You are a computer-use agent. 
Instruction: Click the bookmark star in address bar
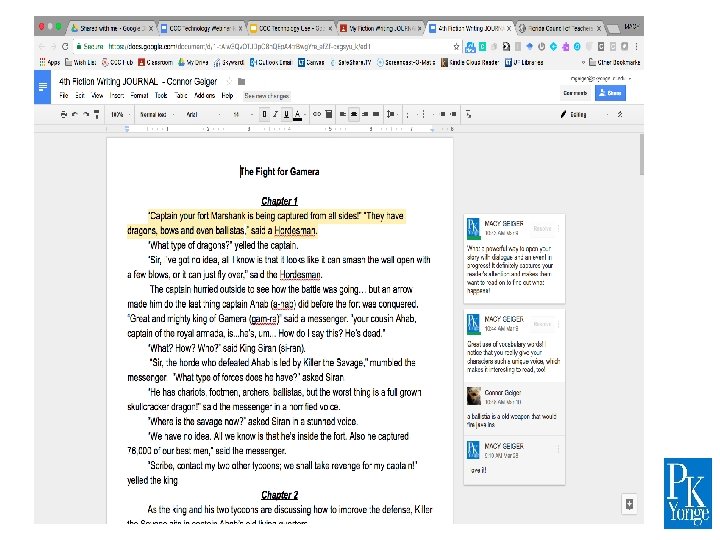pyautogui.click(x=456, y=46)
